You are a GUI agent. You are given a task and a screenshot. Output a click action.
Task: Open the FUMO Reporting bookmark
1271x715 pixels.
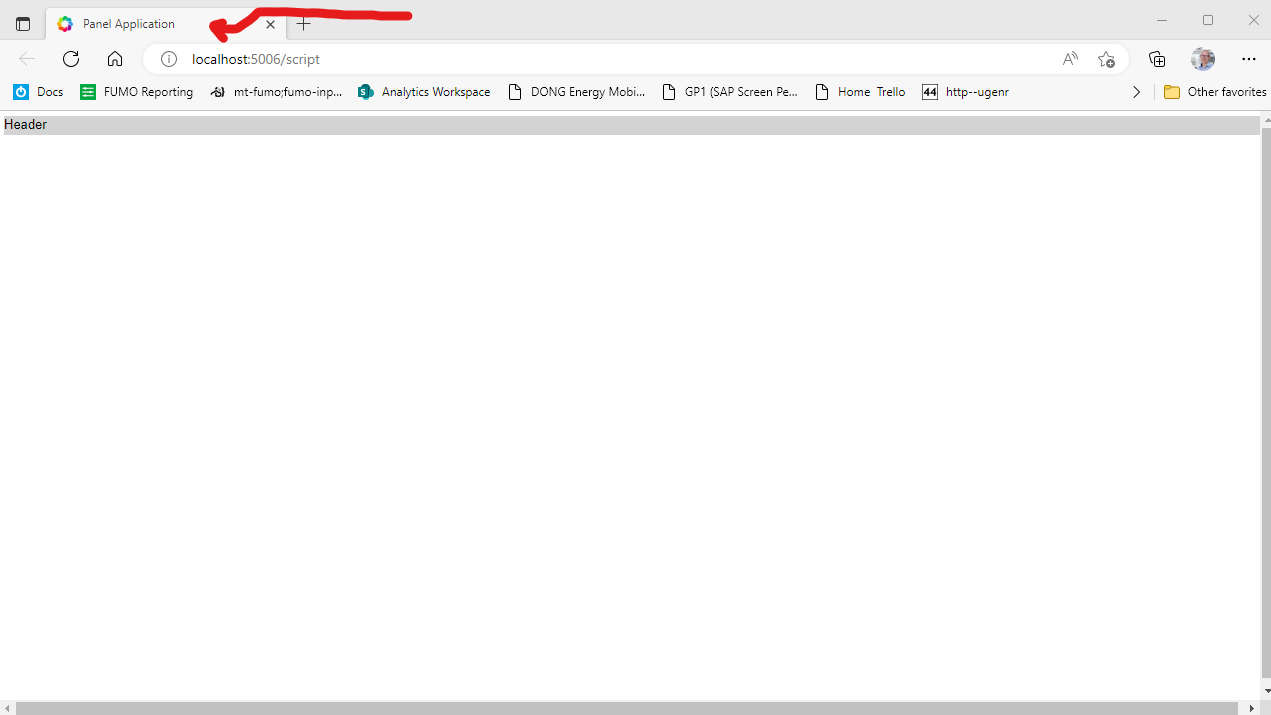(137, 92)
